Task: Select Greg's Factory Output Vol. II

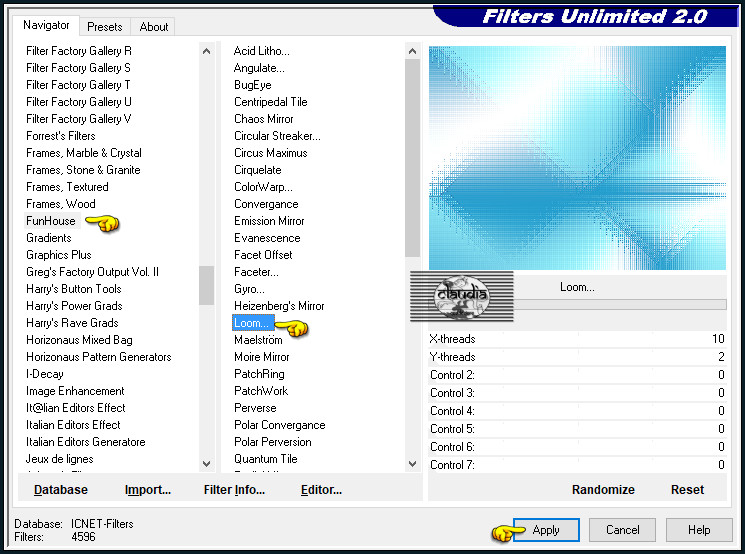Action: click(x=93, y=272)
